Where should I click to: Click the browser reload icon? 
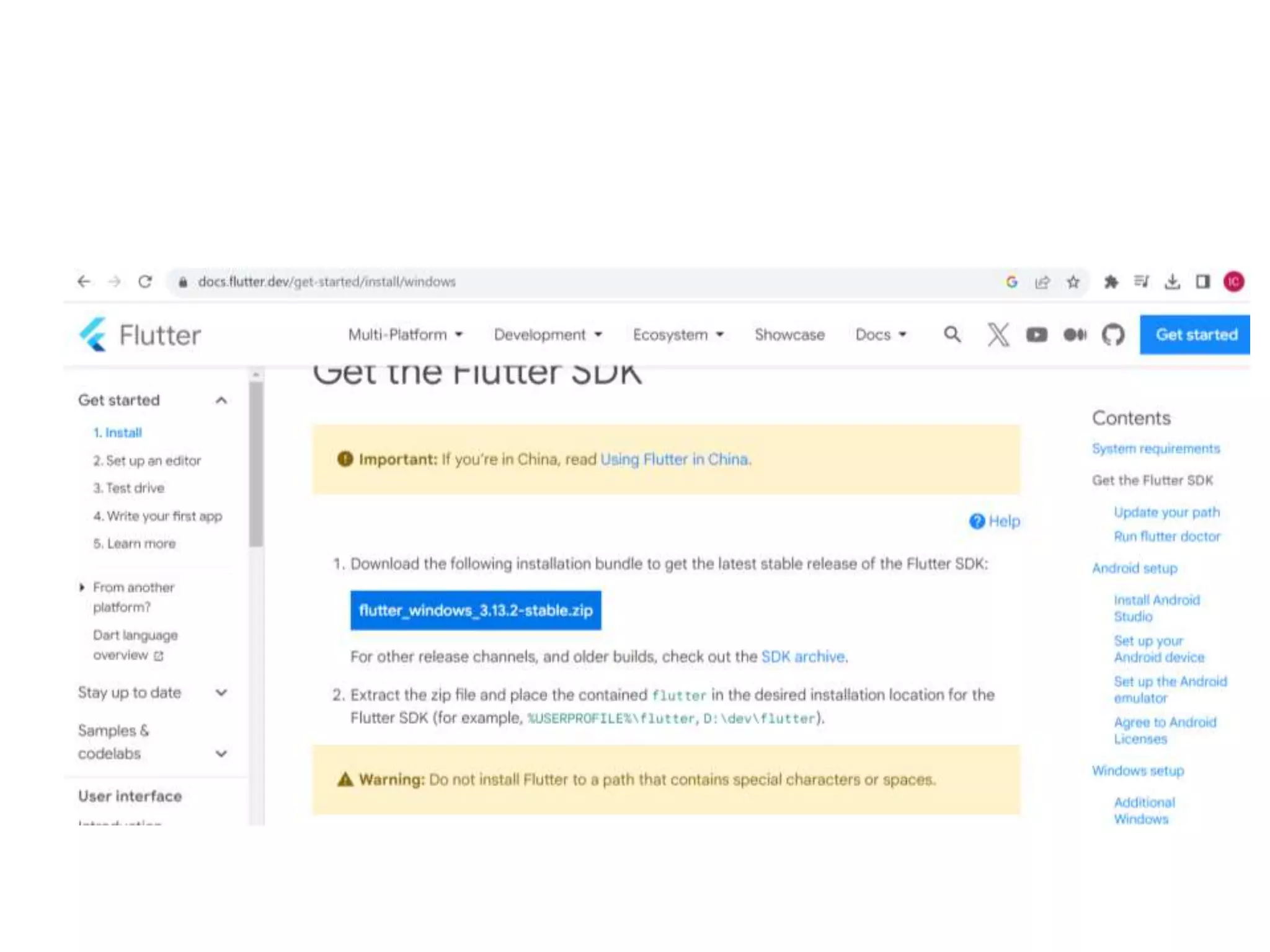tap(145, 282)
